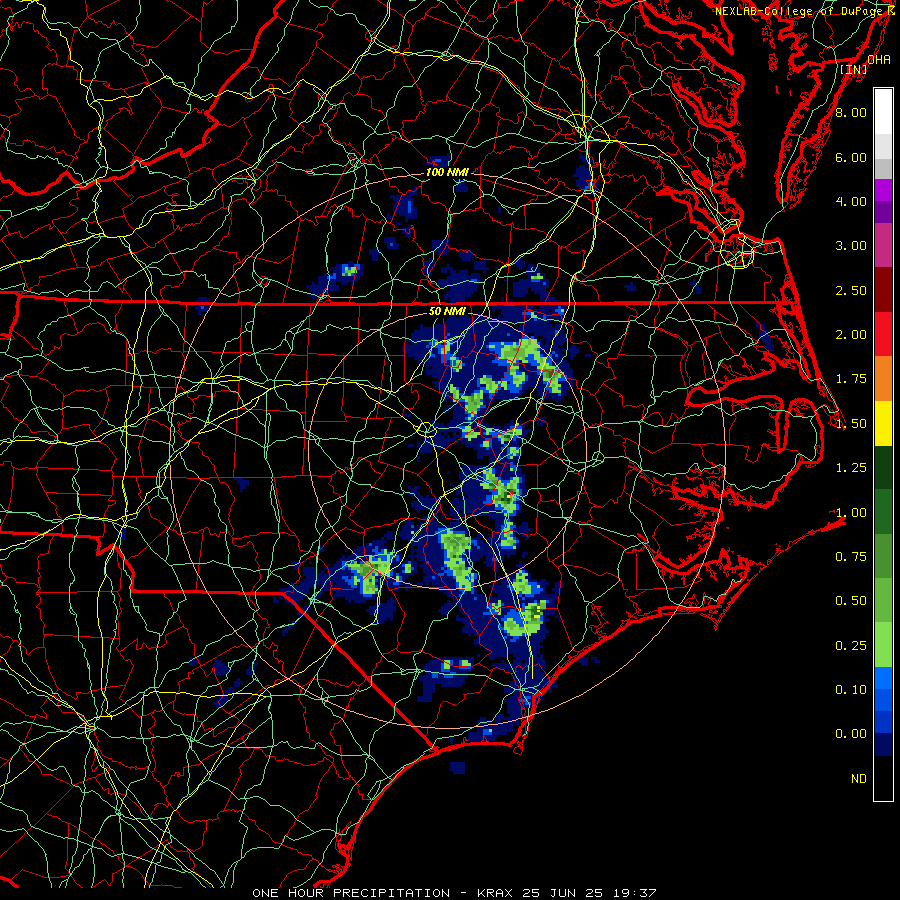The image size is (900, 900).
Task: Pick the light blue swatch above 0.10
Action: coord(883,678)
